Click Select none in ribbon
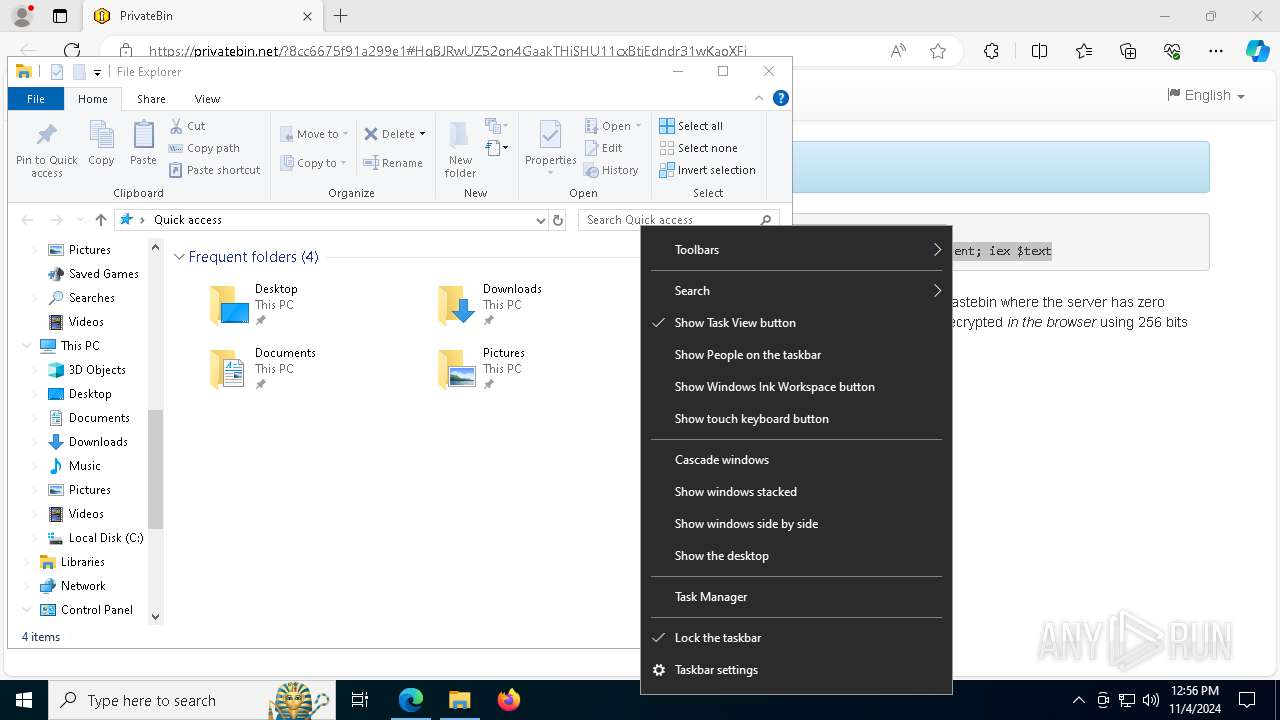1280x720 pixels. [x=698, y=148]
